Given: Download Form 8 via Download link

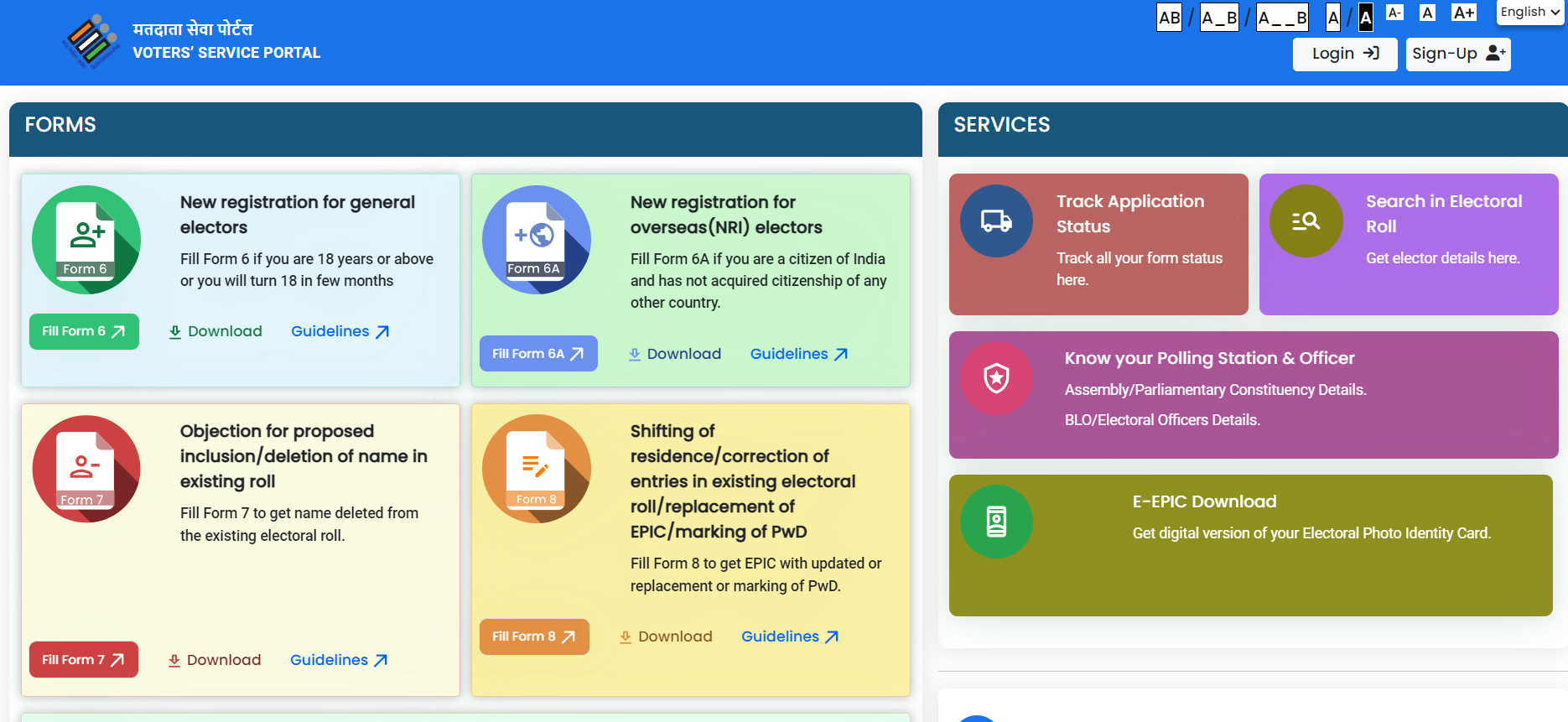Looking at the screenshot, I should [x=666, y=636].
